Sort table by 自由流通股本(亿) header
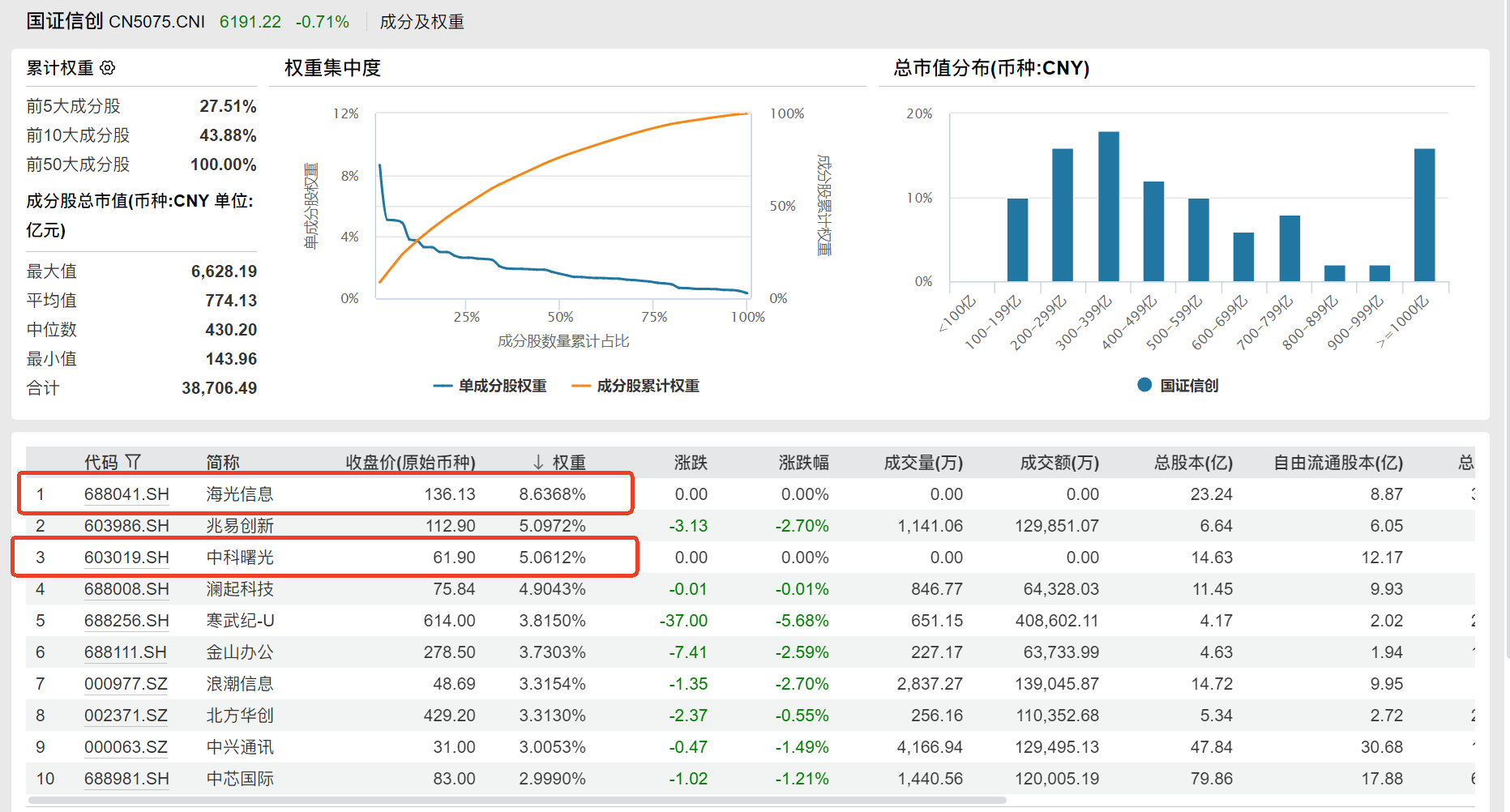This screenshot has width=1510, height=812. [x=1338, y=462]
